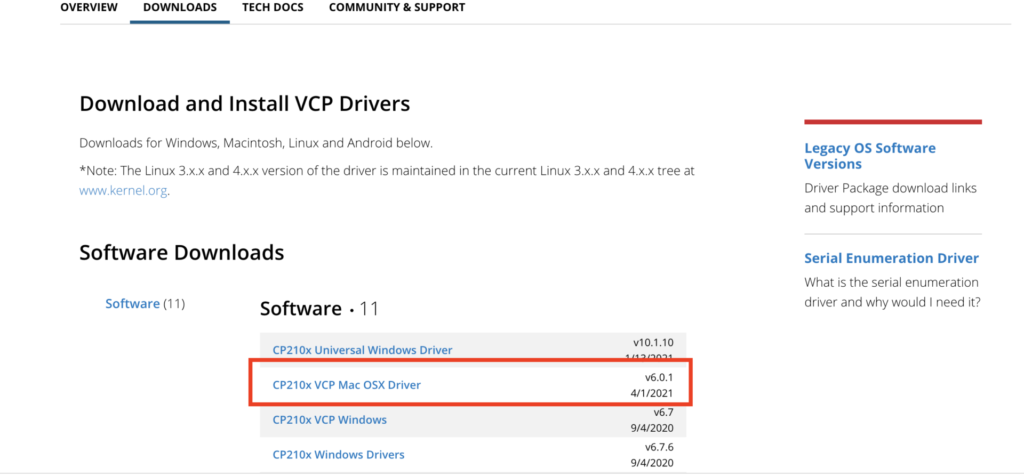Open Legacy OS Software Versions link

(869, 156)
